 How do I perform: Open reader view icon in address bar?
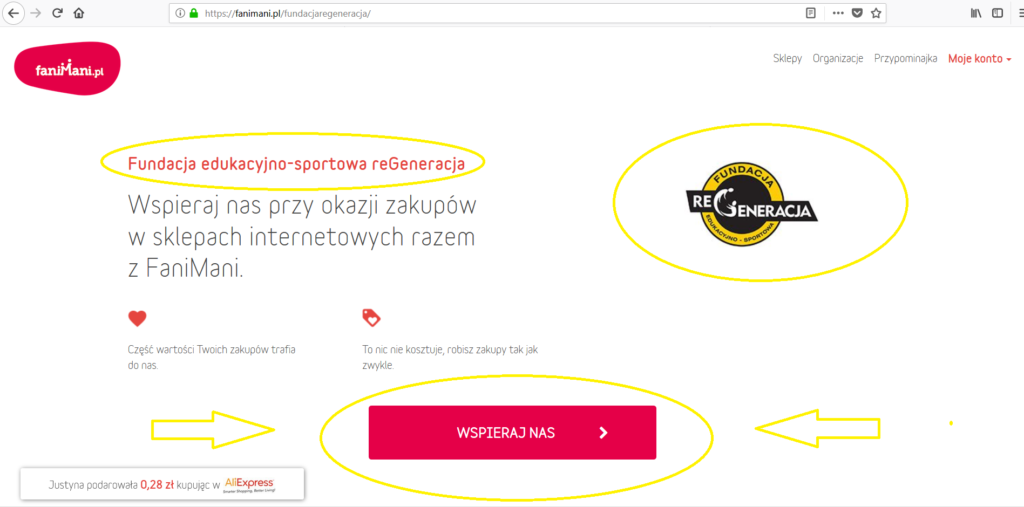tap(810, 13)
